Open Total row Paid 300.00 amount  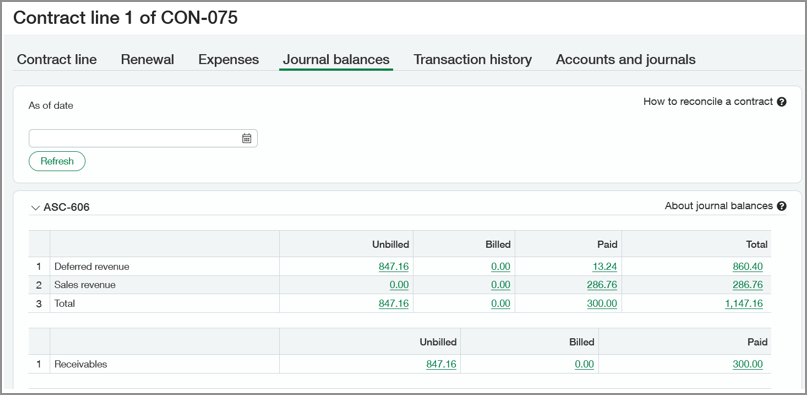click(602, 303)
